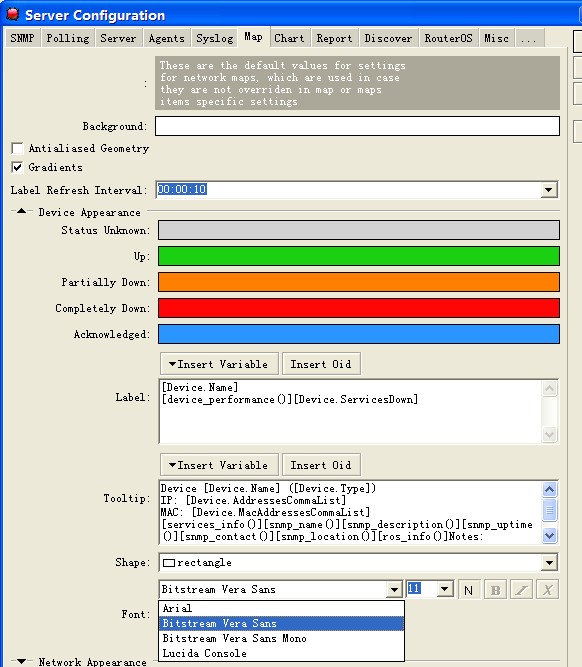Open the font name dropdown arrow
This screenshot has width=582, height=667.
(x=394, y=590)
